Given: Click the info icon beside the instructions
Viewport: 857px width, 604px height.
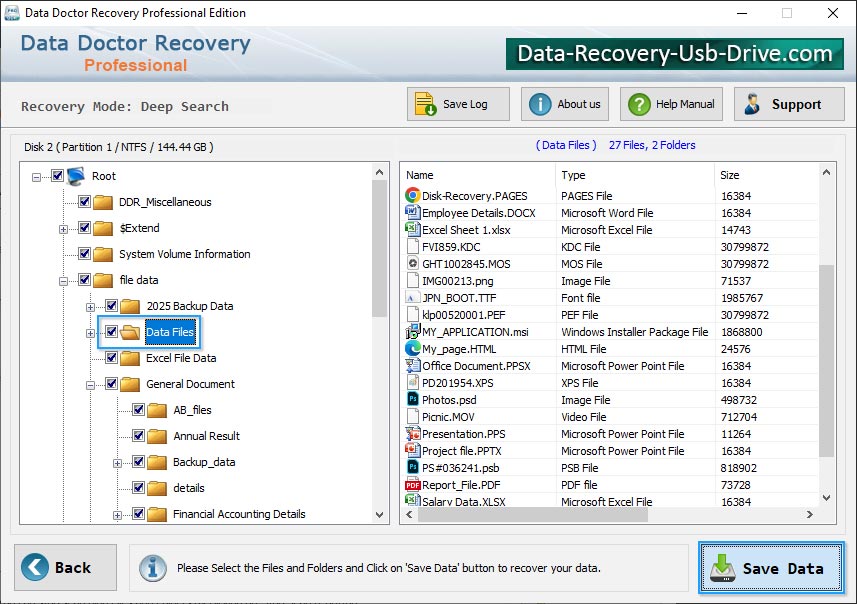Looking at the screenshot, I should (153, 568).
